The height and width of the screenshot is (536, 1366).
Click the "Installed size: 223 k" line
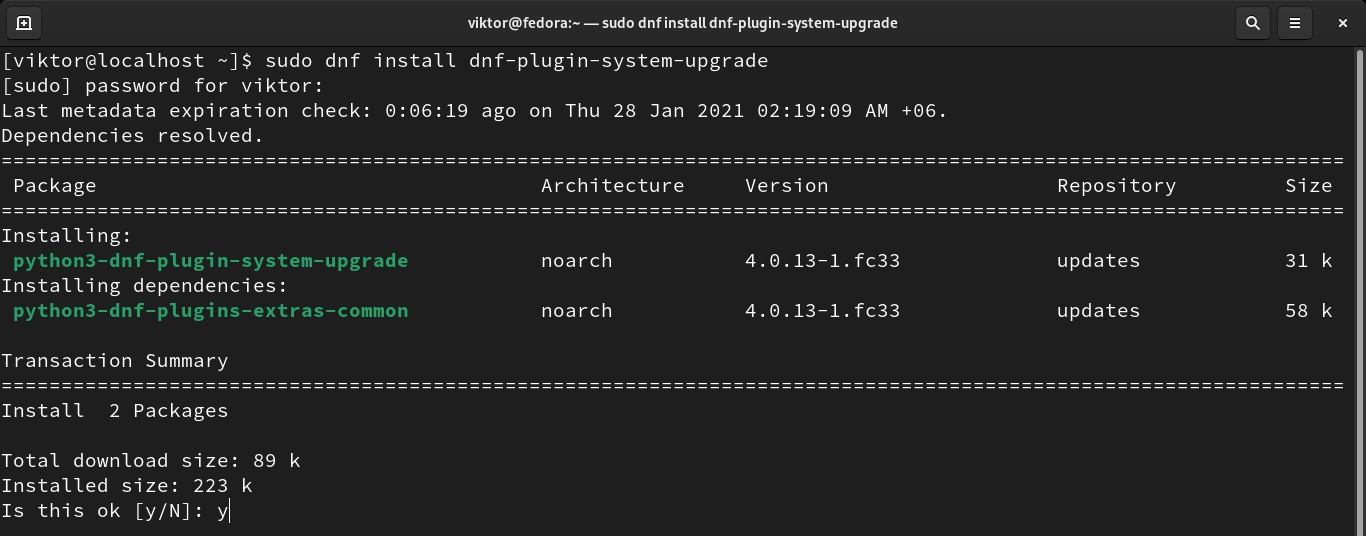coord(127,486)
